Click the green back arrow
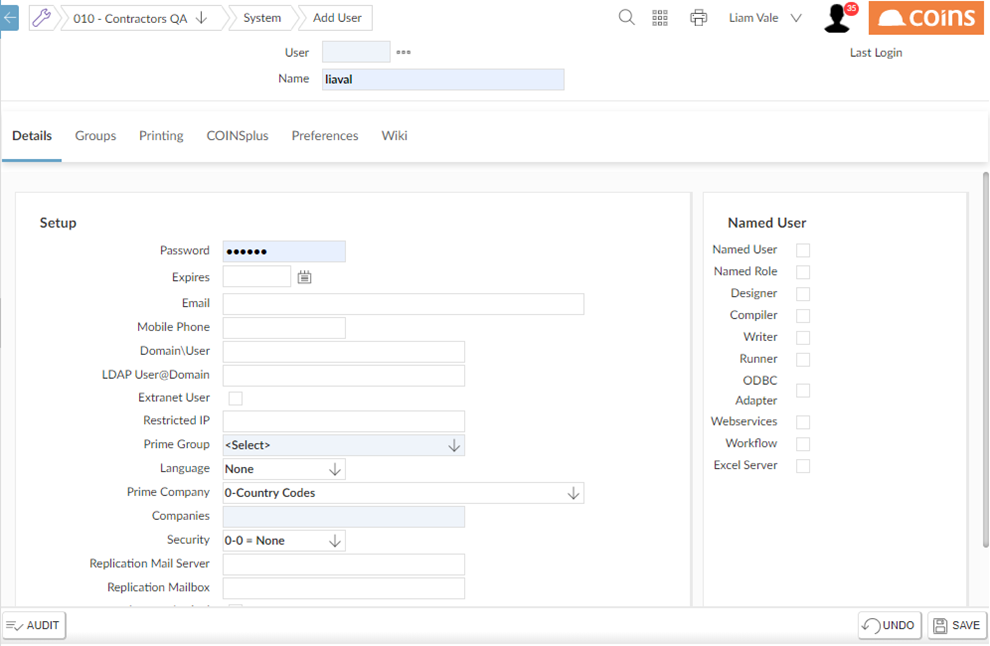Screen dimensions: 990x646 [x=9, y=17]
